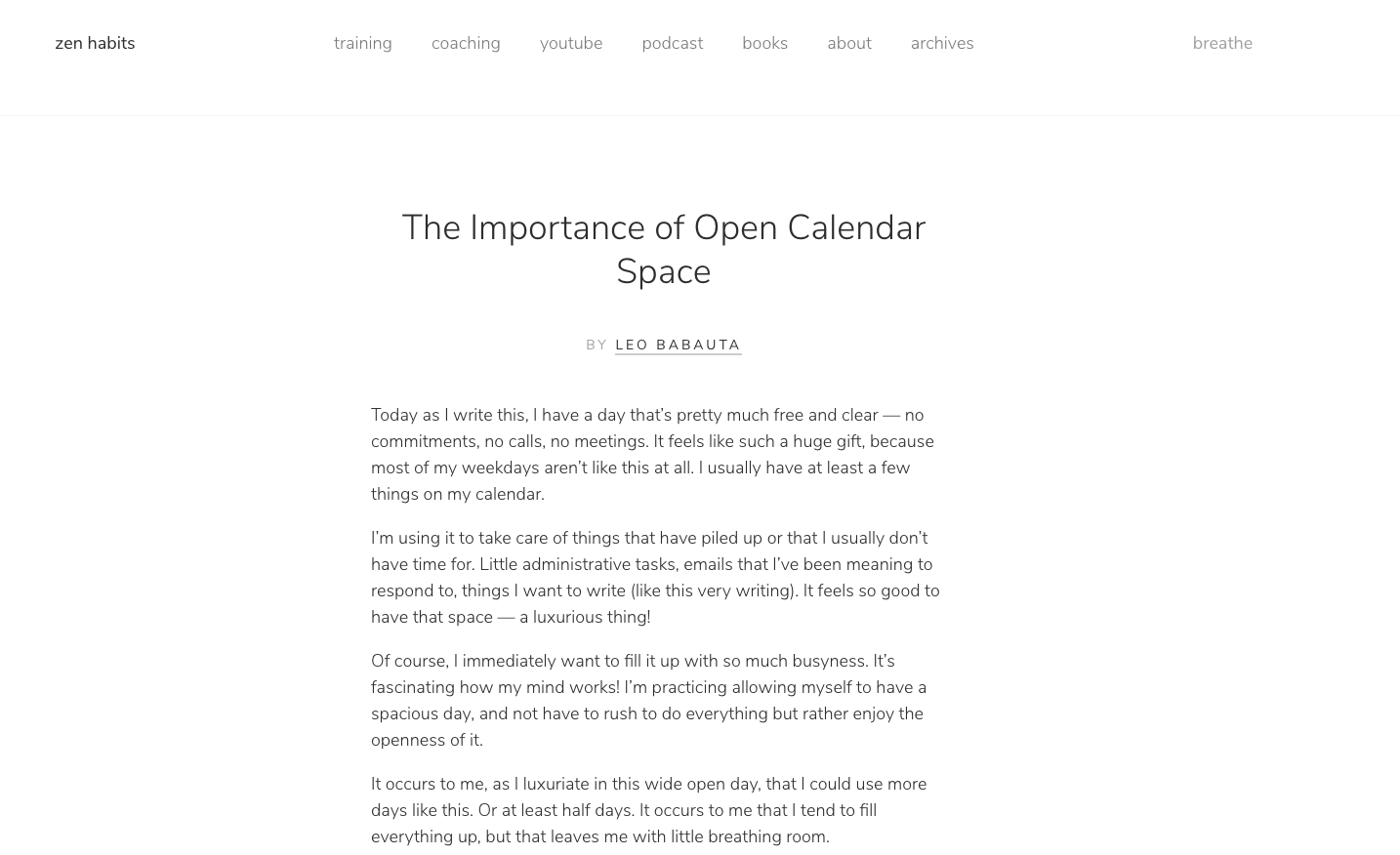Open Leo Babauta's author page
Viewport: 1400px width, 855px height.
click(x=678, y=345)
